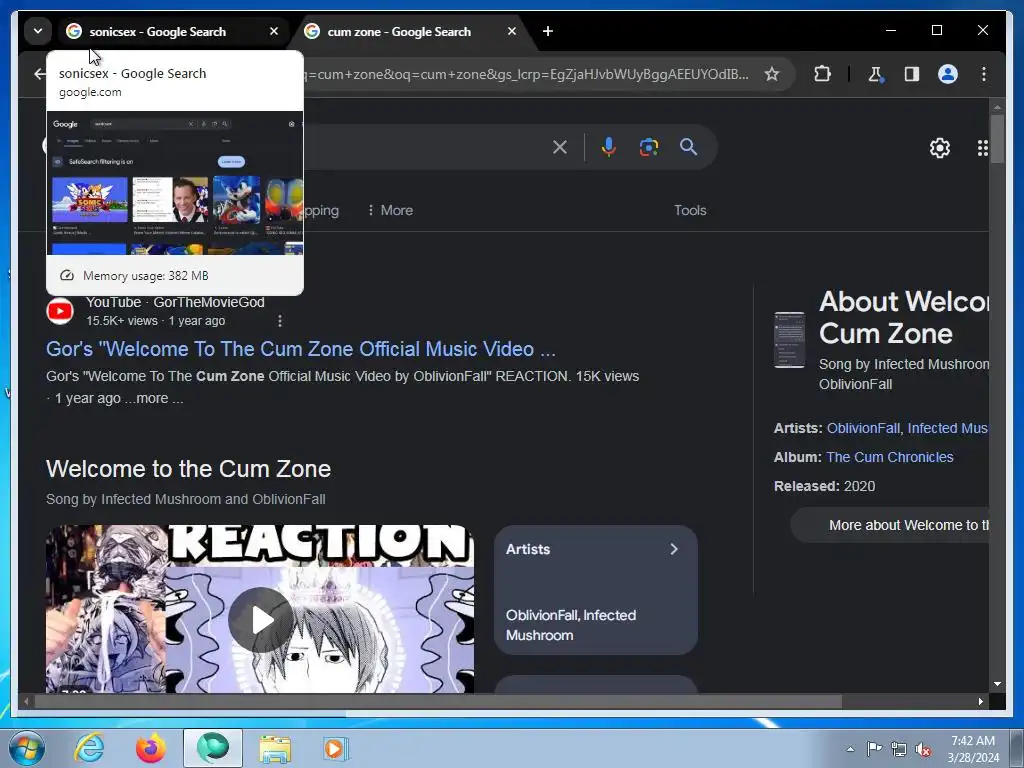Open the Windows Start menu
1024x768 pixels.
click(27, 748)
